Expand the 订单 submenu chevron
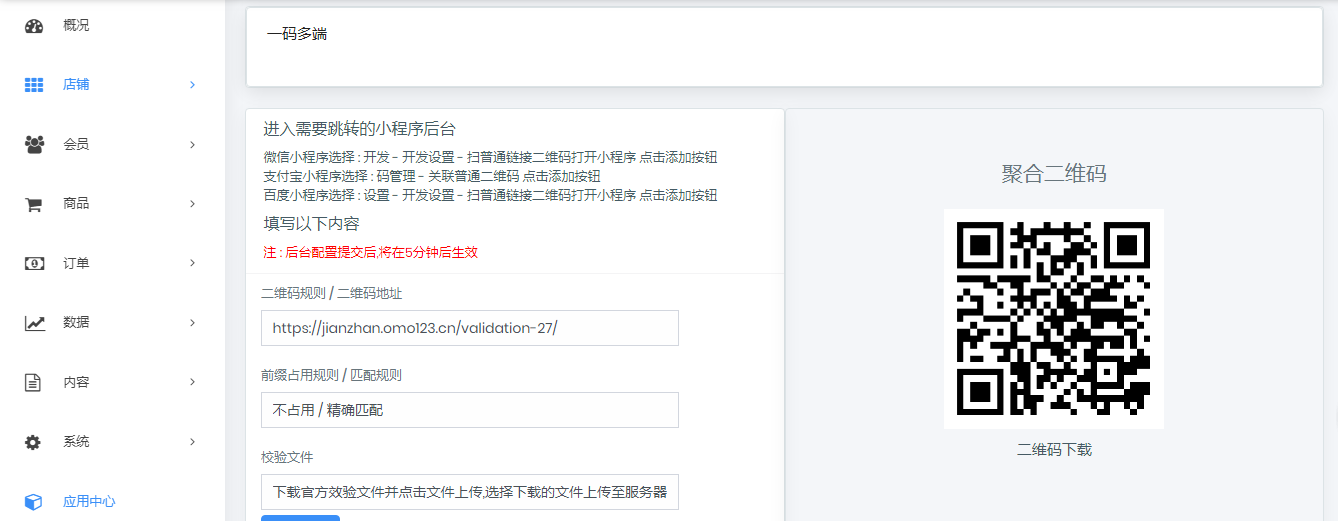 click(x=192, y=263)
